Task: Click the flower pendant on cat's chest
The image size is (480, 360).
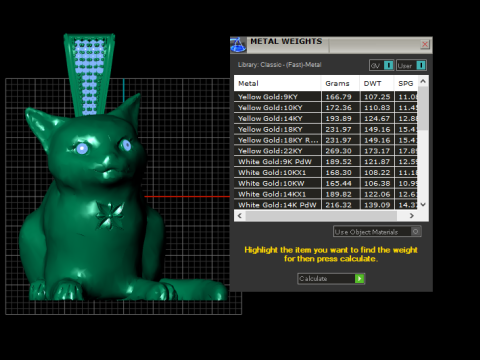Action: pos(110,215)
